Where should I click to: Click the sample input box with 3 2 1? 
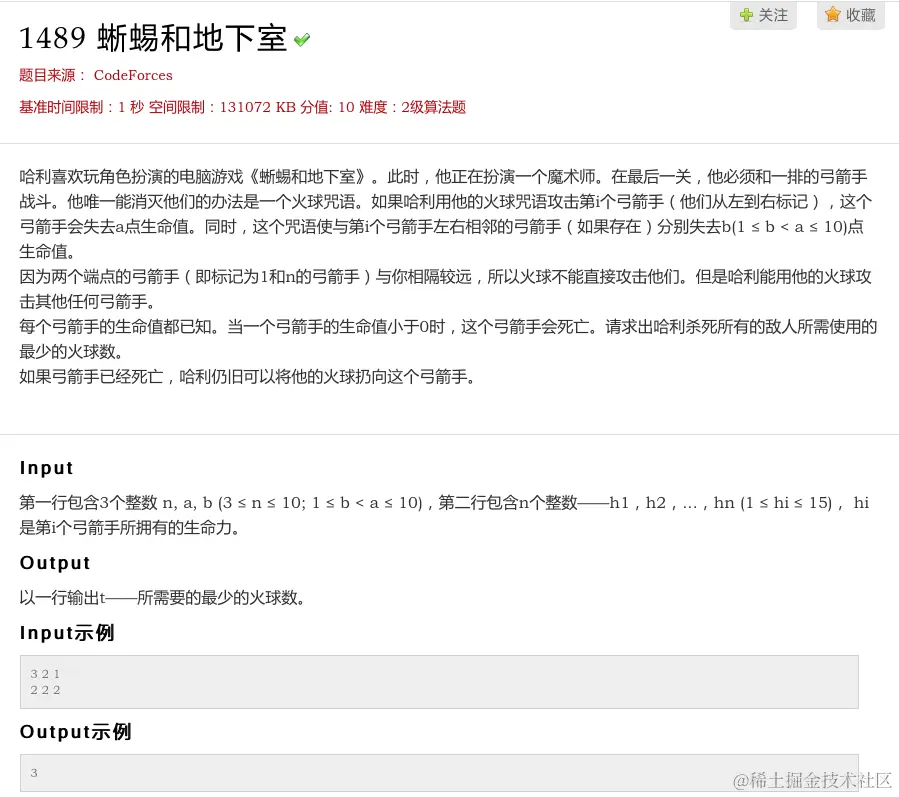click(x=439, y=682)
